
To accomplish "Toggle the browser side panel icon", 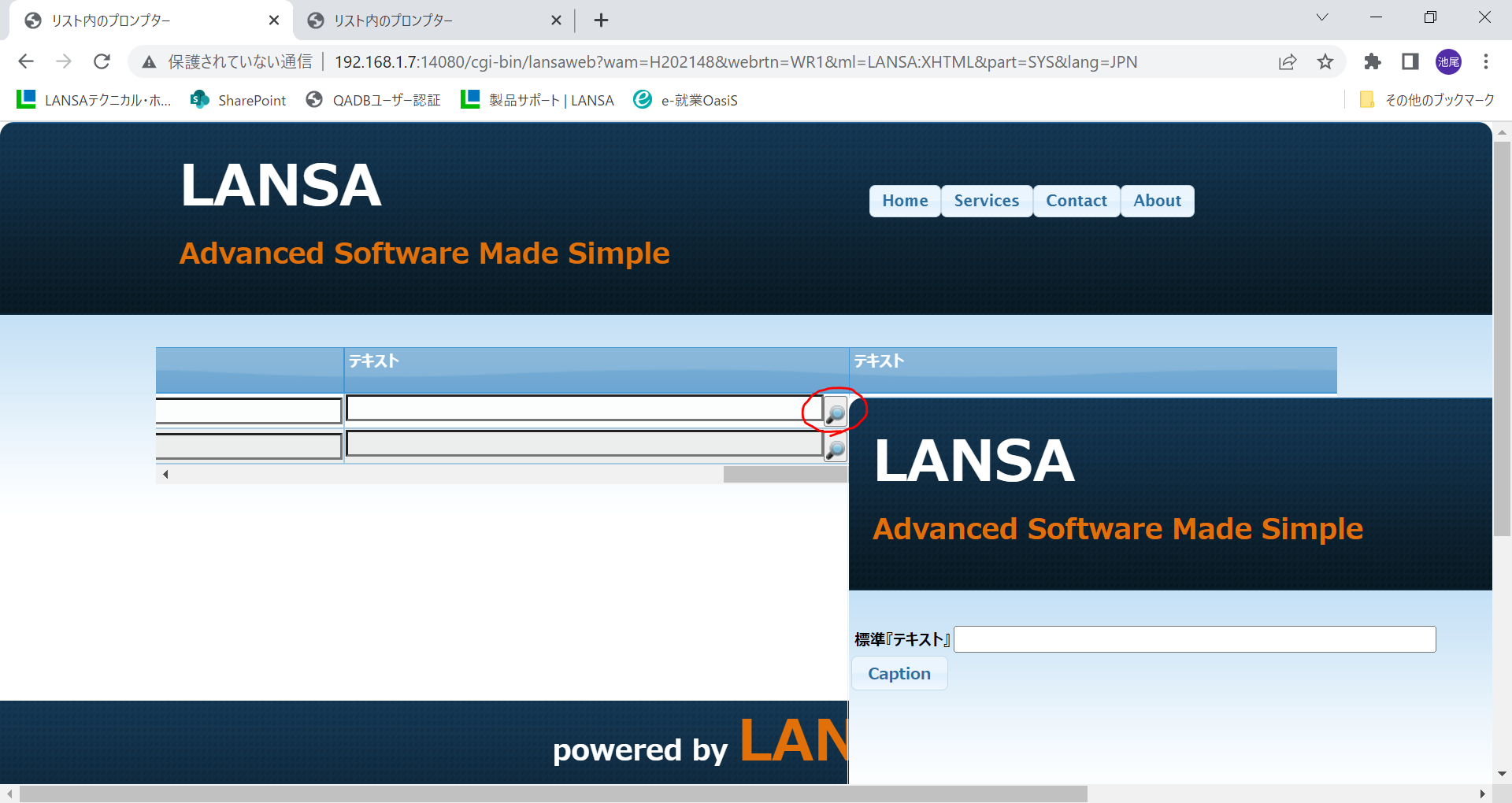I will coord(1410,61).
